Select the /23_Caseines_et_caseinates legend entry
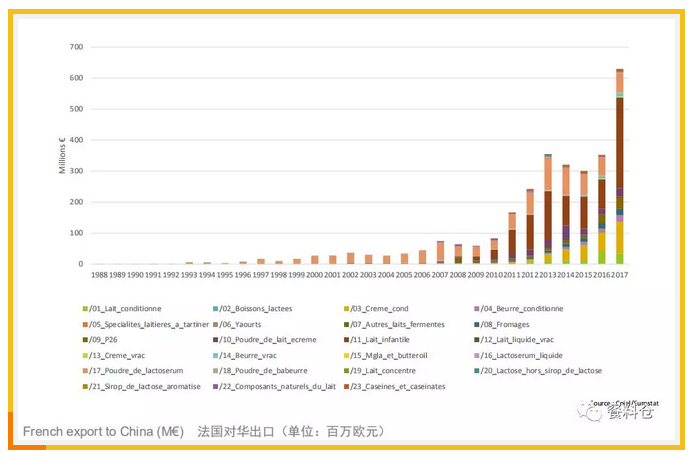This screenshot has width=692, height=458. point(395,386)
